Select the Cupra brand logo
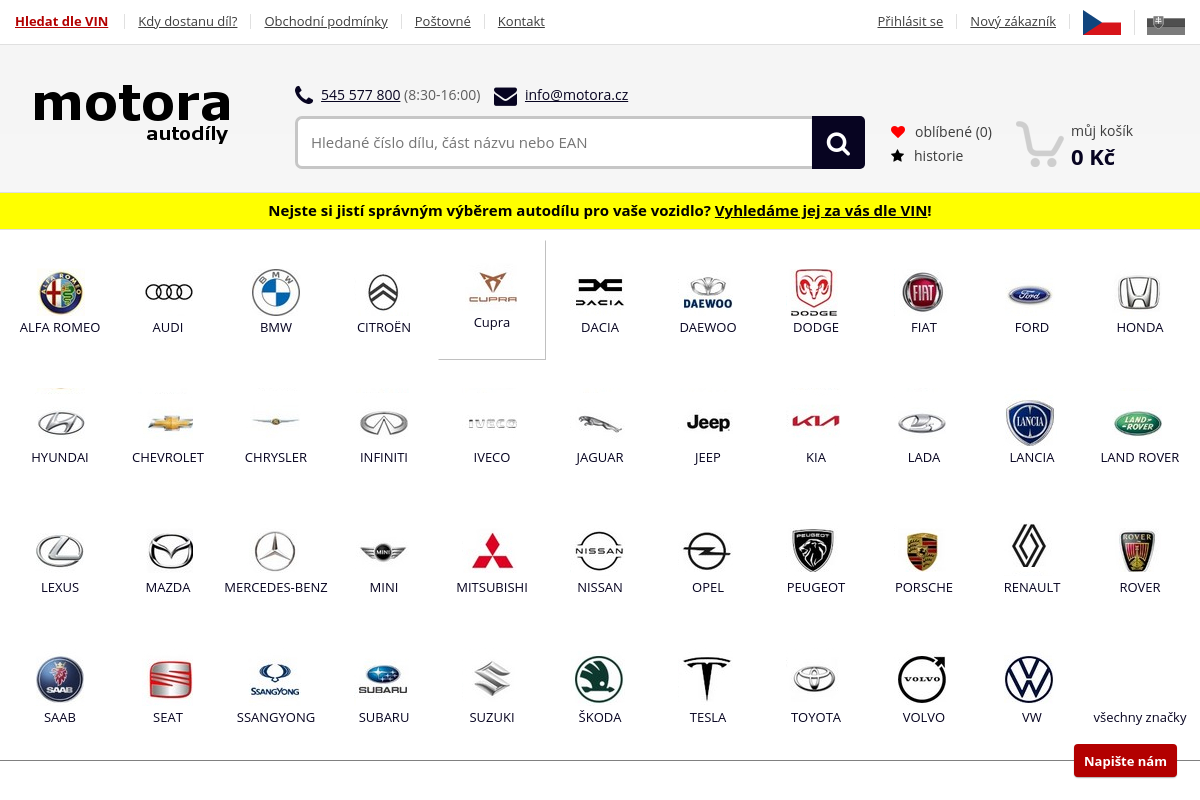 (x=492, y=287)
